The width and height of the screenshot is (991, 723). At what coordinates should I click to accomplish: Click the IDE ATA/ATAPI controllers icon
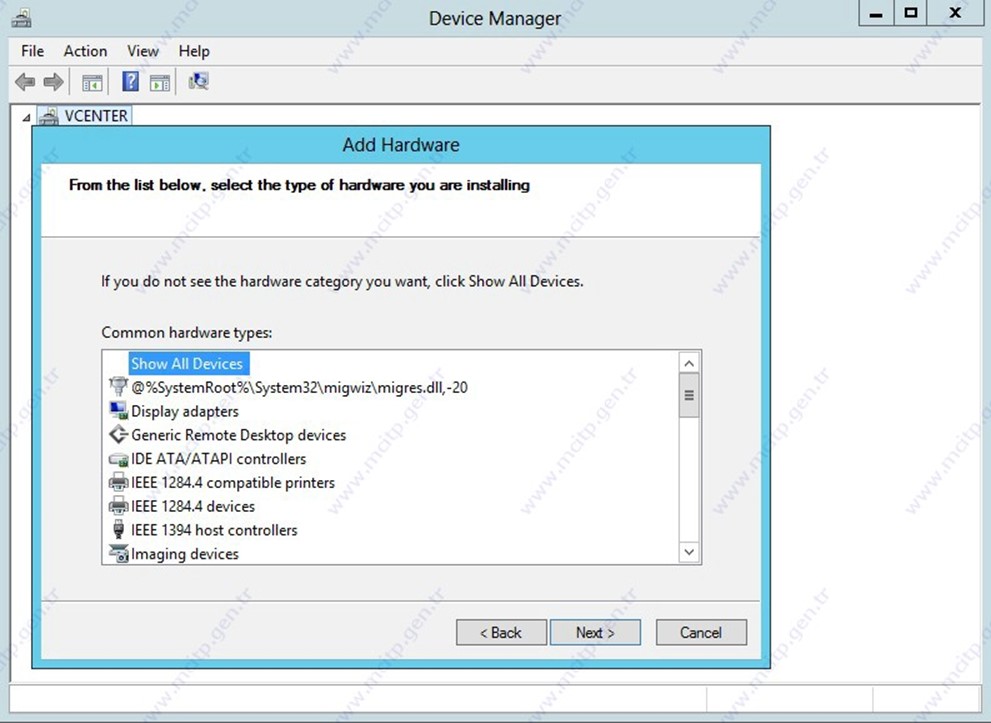click(118, 459)
